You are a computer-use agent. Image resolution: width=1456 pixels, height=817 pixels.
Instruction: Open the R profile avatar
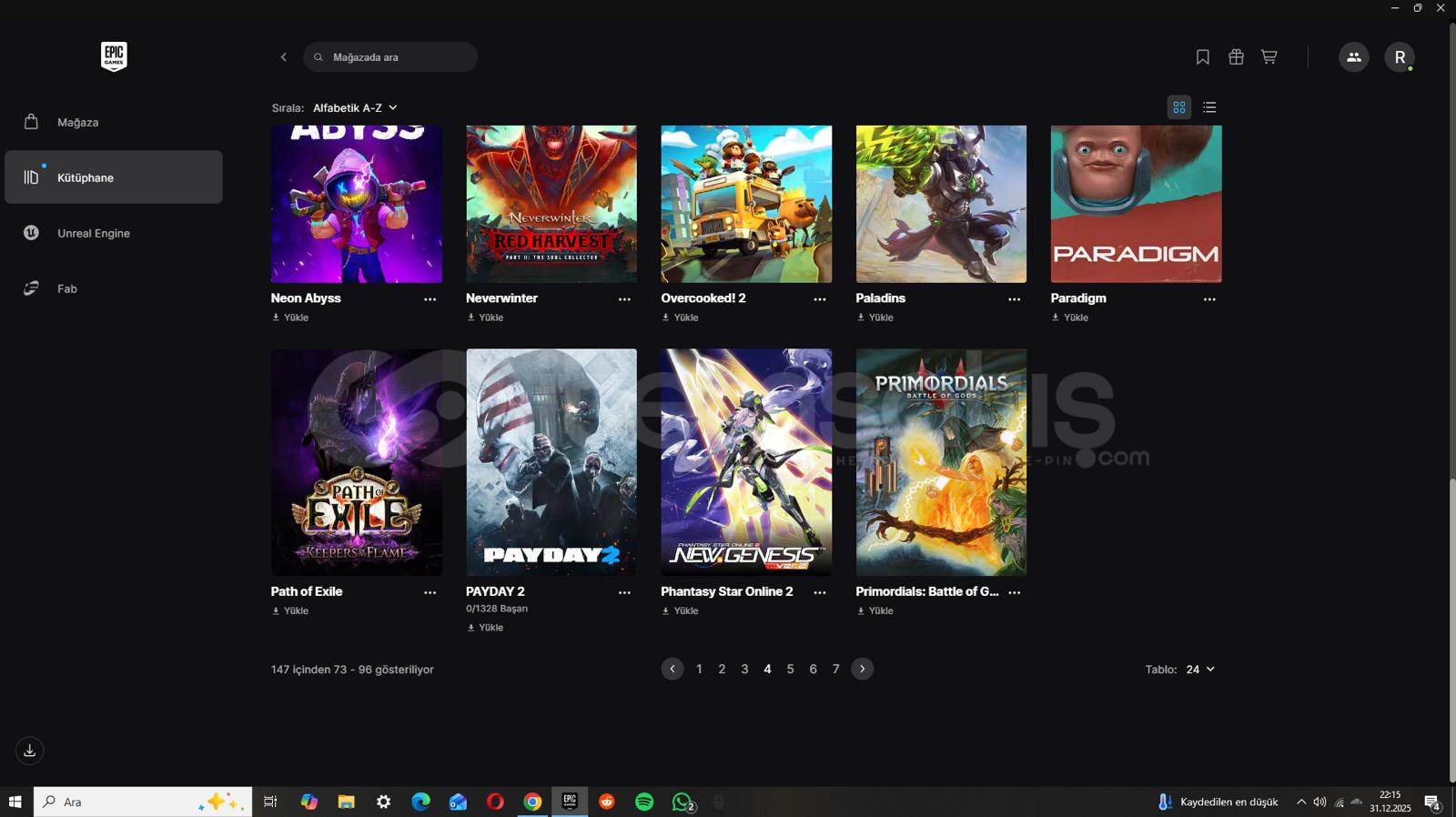coord(1399,57)
